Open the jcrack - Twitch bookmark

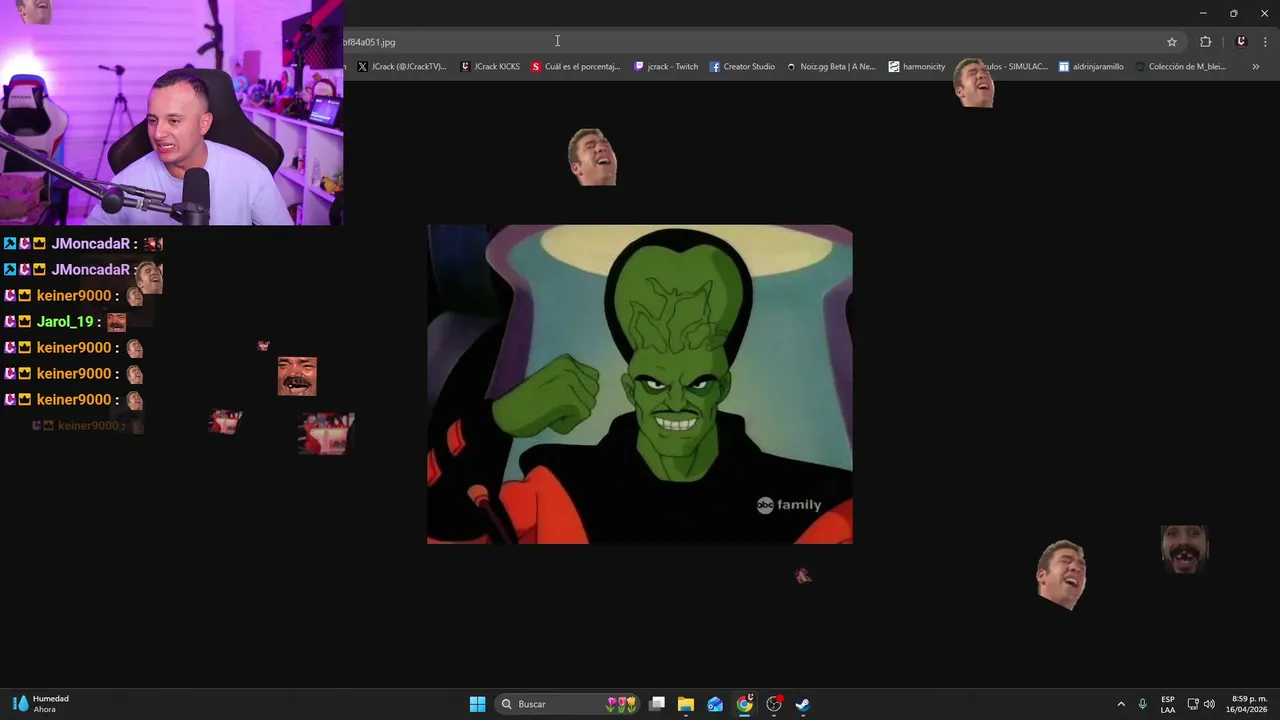(667, 67)
